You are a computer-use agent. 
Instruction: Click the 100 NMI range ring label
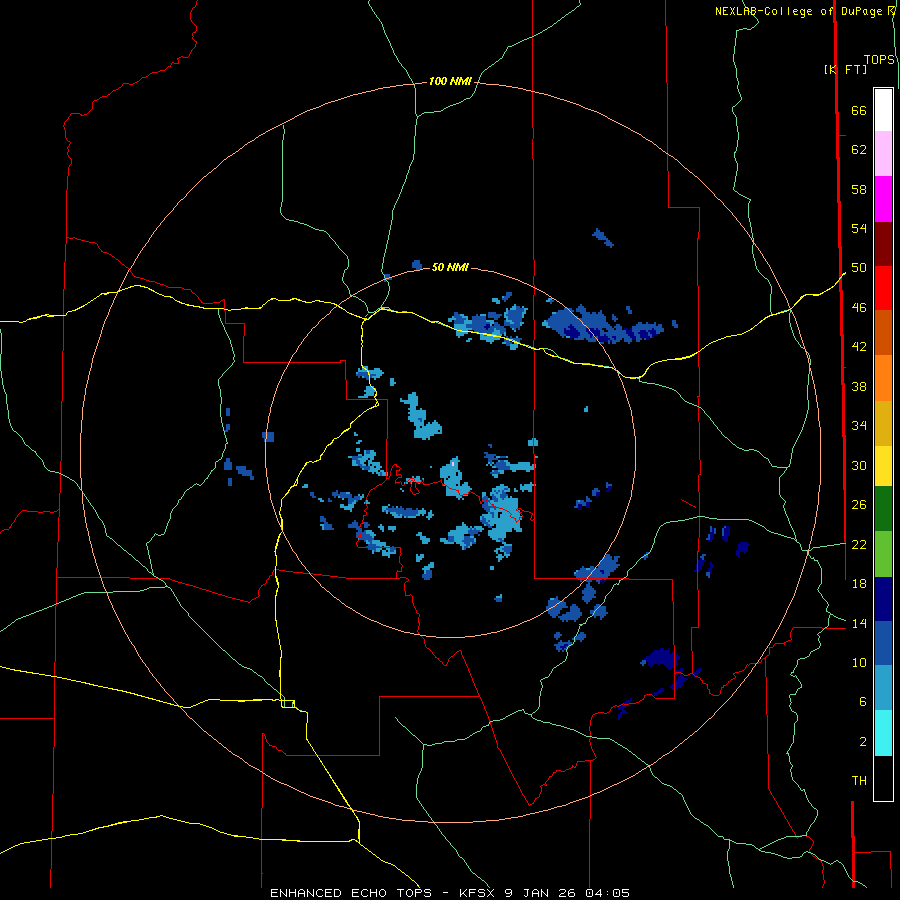coord(450,81)
